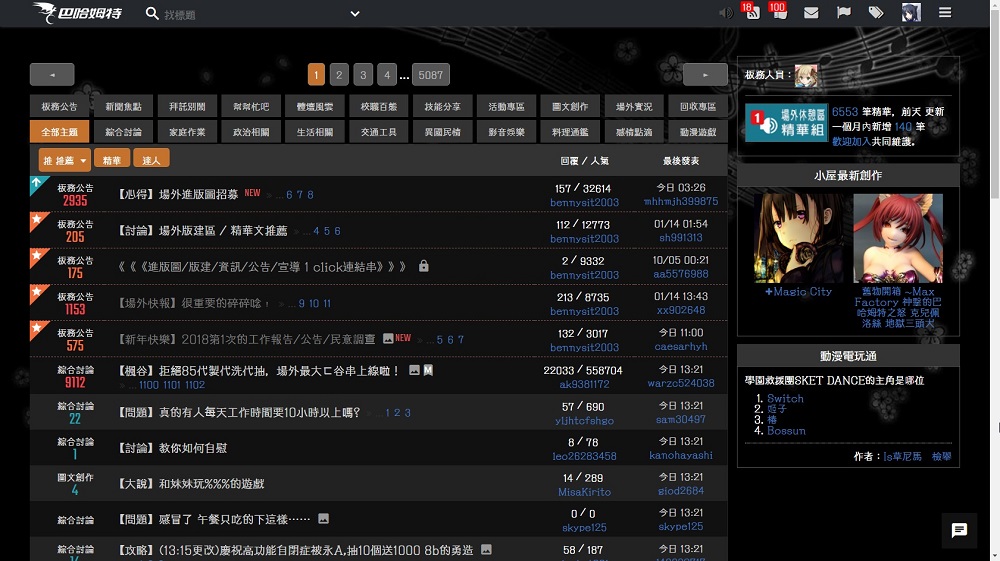The width and height of the screenshot is (1000, 561).
Task: Open the red-haired figure artwork thumbnail
Action: (x=898, y=238)
